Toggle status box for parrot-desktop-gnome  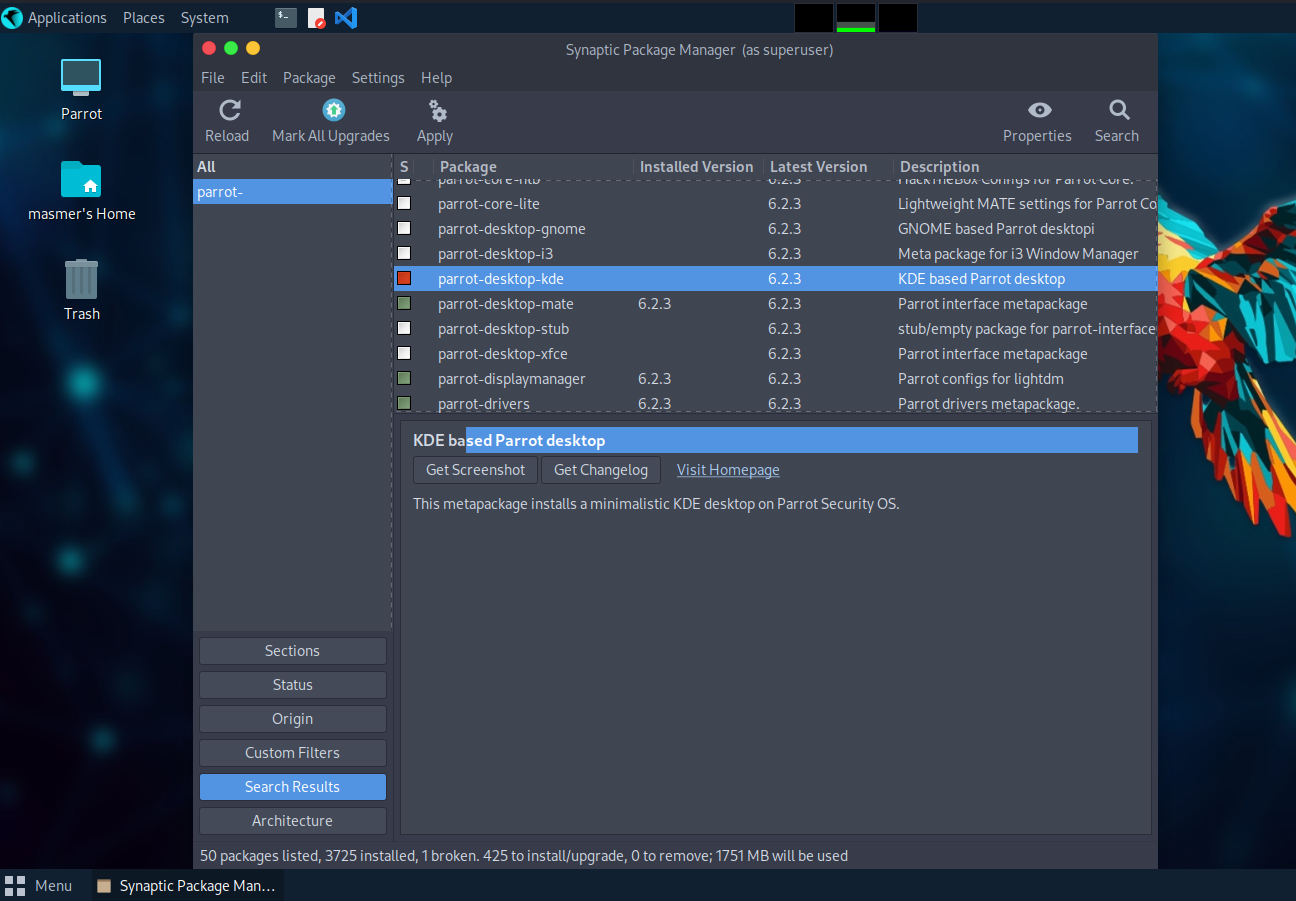[x=404, y=228]
